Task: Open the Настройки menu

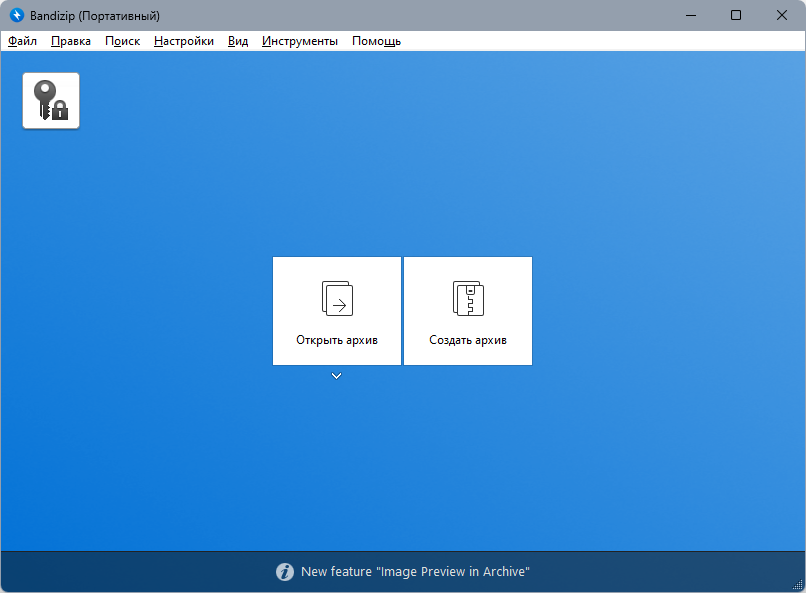Action: point(184,41)
